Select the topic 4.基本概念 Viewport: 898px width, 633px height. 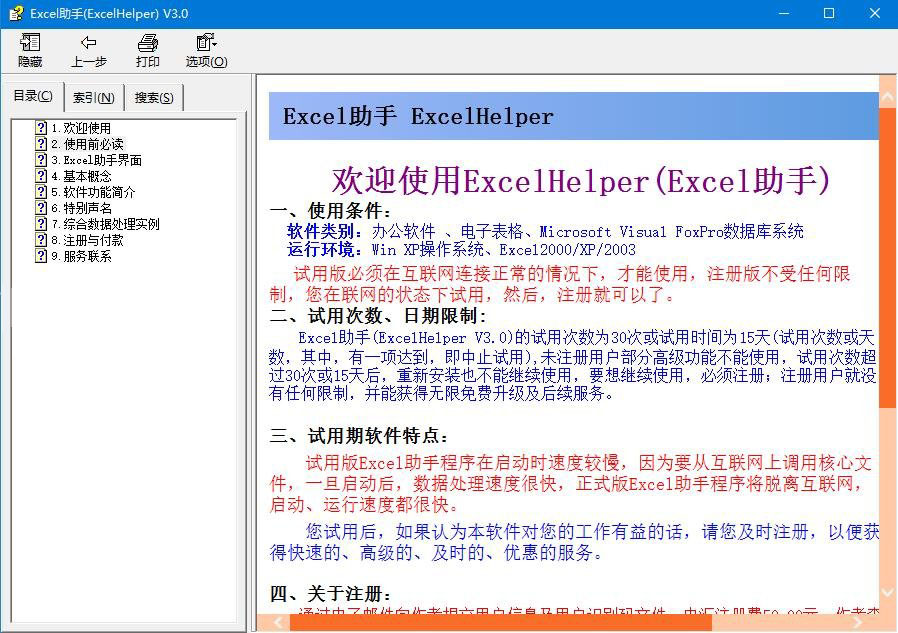pos(81,176)
